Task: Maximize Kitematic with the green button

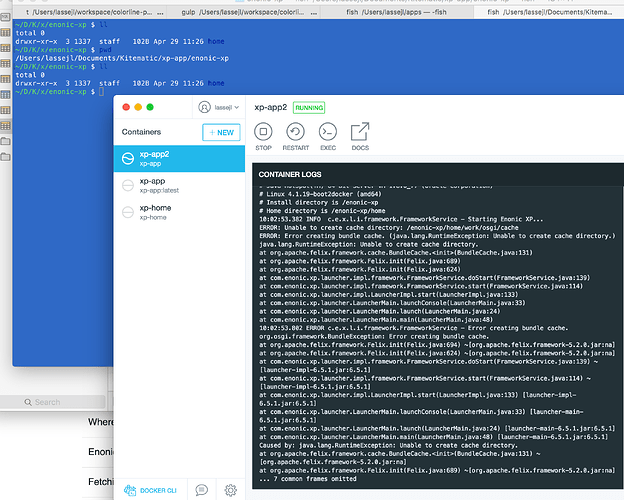Action: 150,107
